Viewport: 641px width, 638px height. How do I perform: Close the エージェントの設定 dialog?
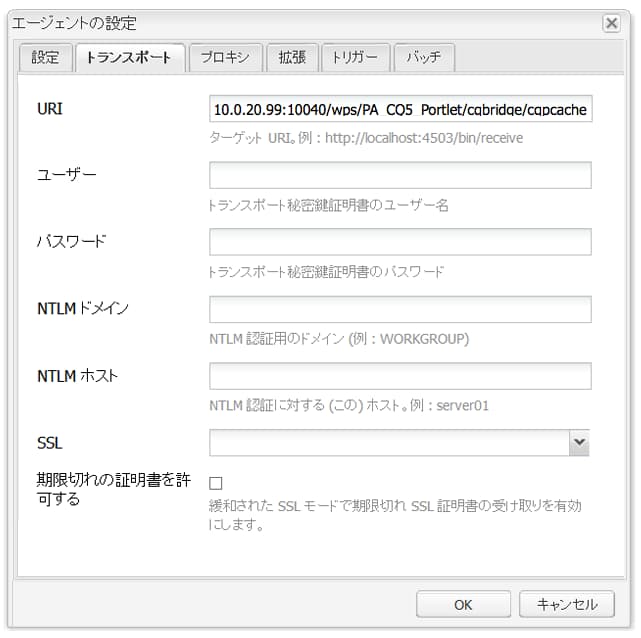click(x=611, y=23)
